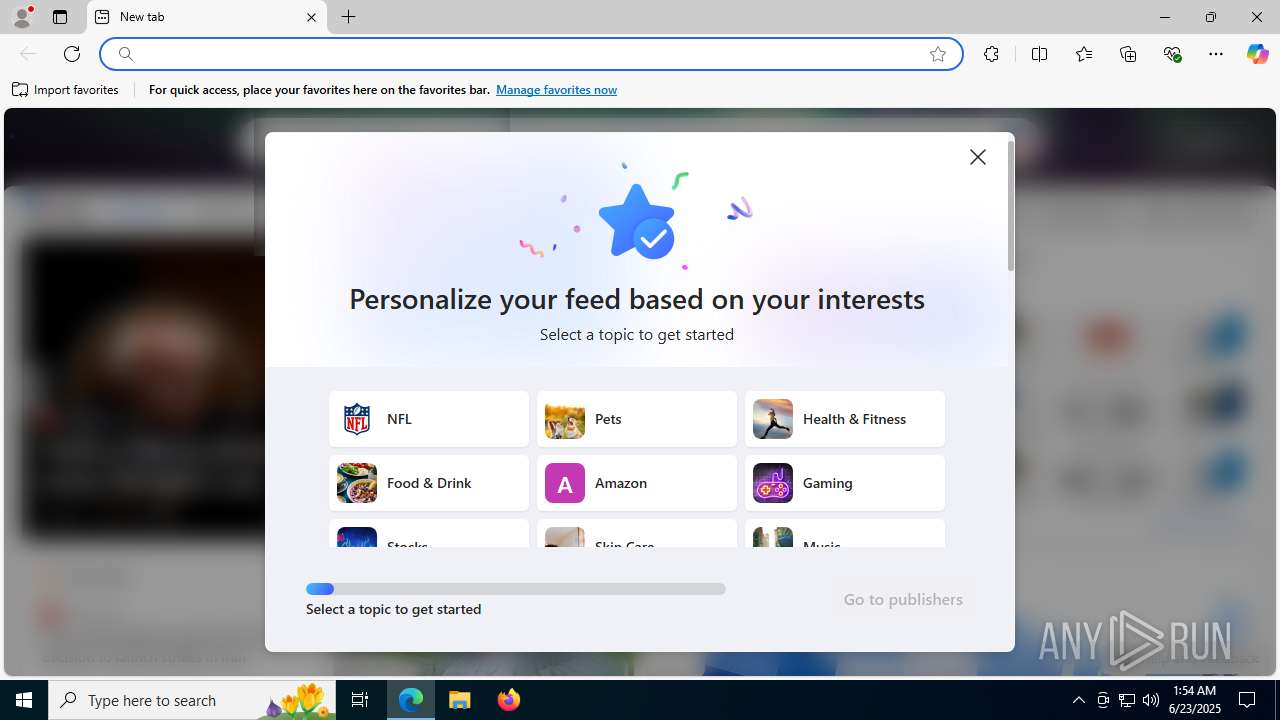Click the Amazon letter A thumbnail

[565, 483]
